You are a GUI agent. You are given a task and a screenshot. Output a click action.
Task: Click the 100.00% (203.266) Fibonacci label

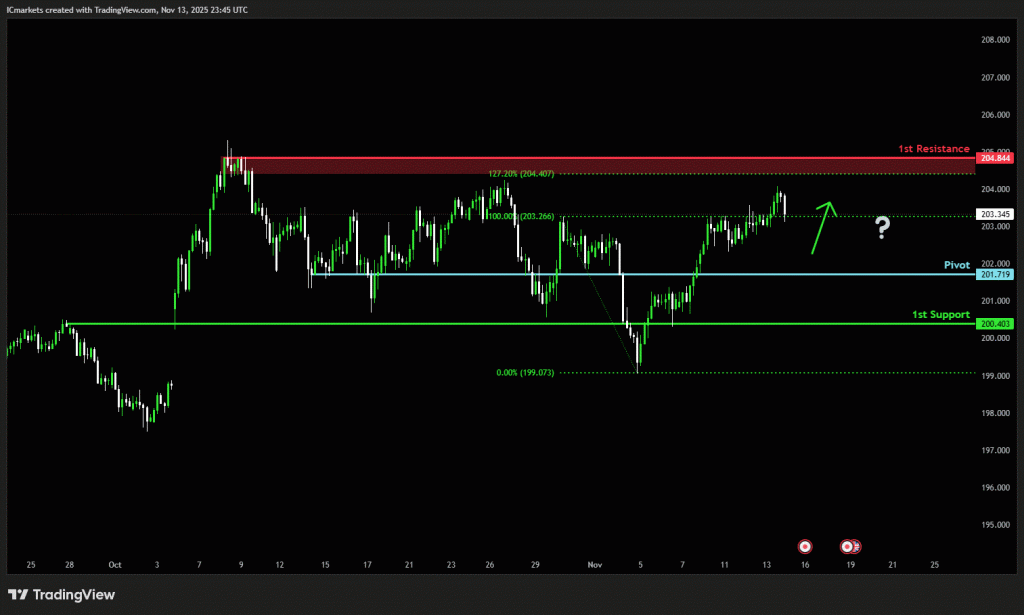click(x=521, y=215)
